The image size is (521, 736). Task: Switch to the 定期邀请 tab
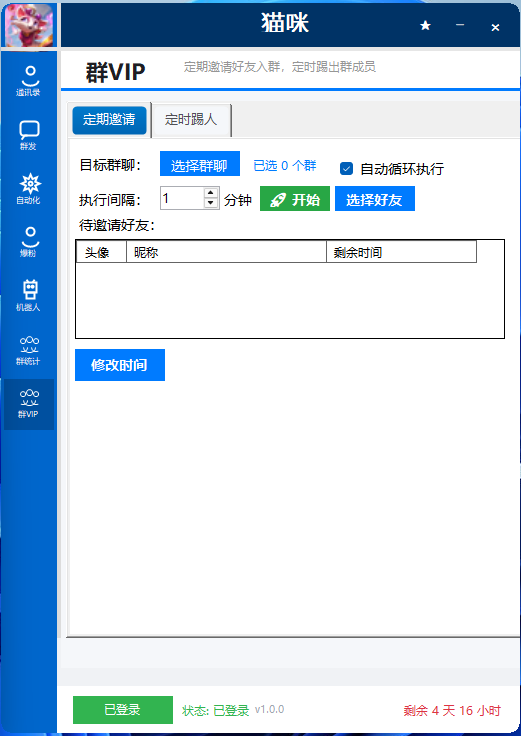pos(109,120)
